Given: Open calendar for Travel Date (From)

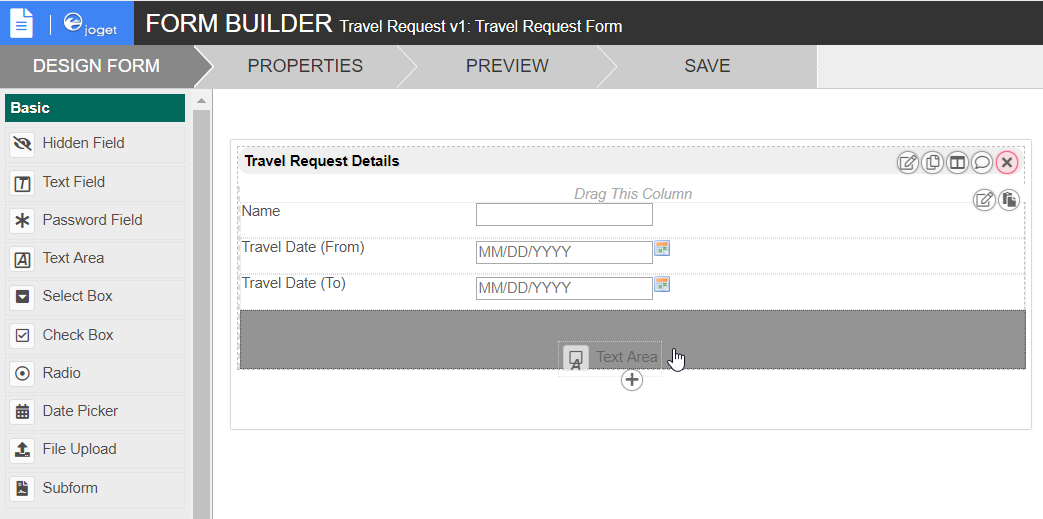Looking at the screenshot, I should [x=661, y=248].
